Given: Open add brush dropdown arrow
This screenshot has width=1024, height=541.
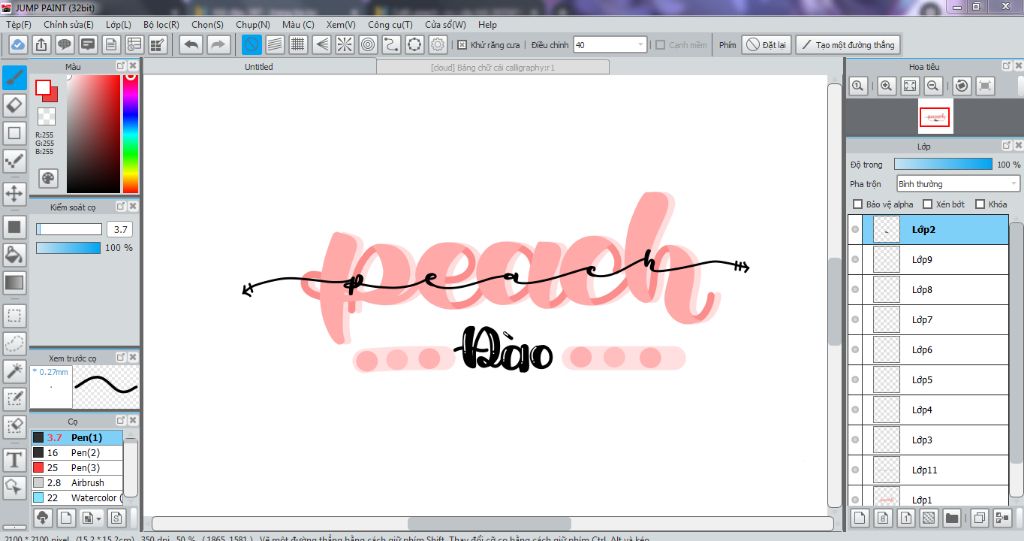Looking at the screenshot, I should pyautogui.click(x=98, y=519).
